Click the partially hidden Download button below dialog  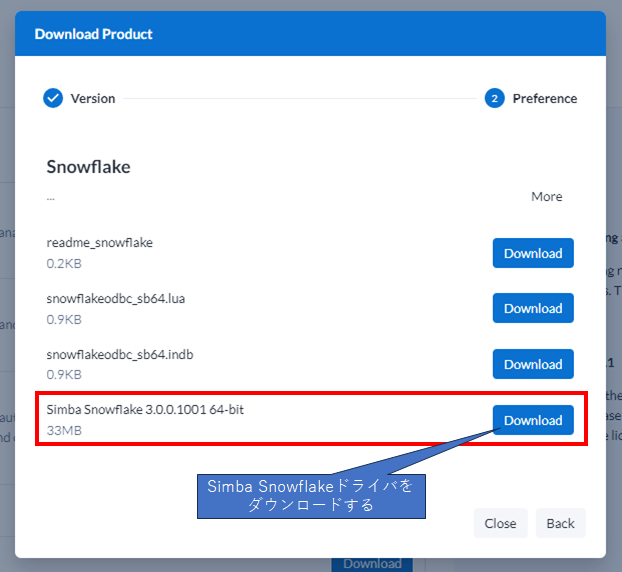click(372, 564)
